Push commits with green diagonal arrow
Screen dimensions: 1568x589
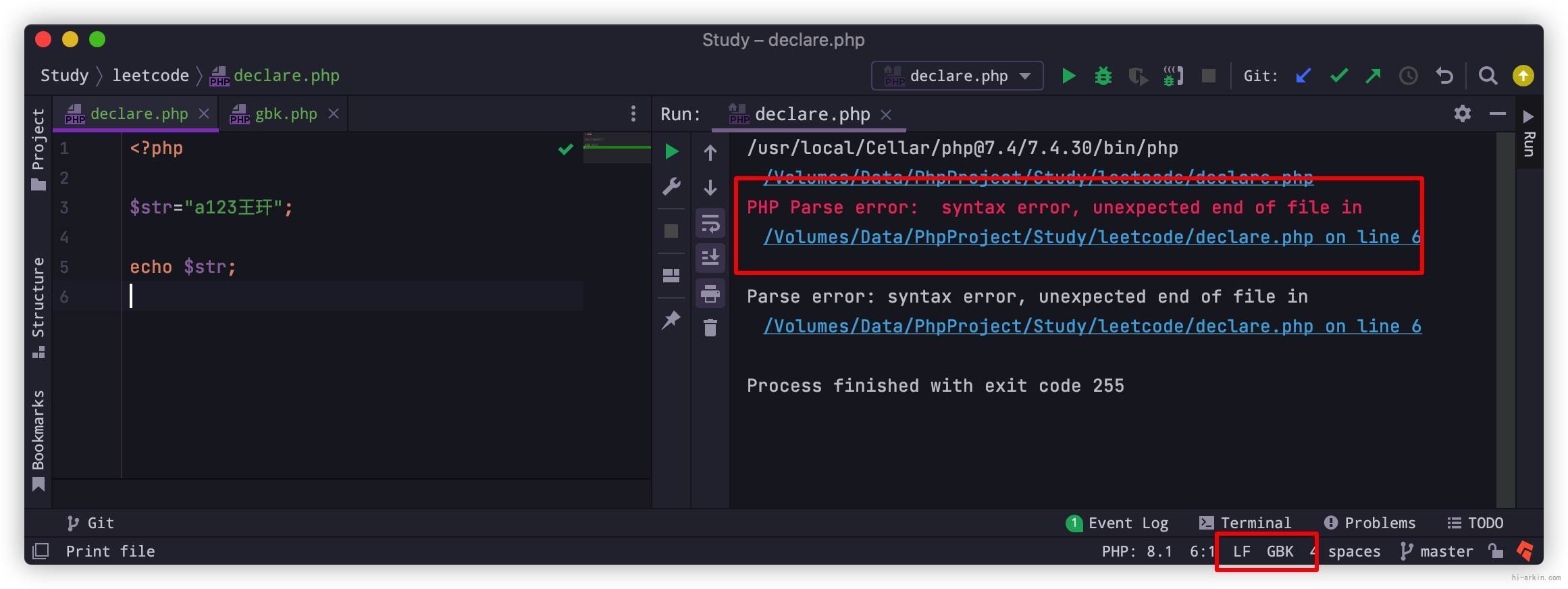click(1373, 76)
